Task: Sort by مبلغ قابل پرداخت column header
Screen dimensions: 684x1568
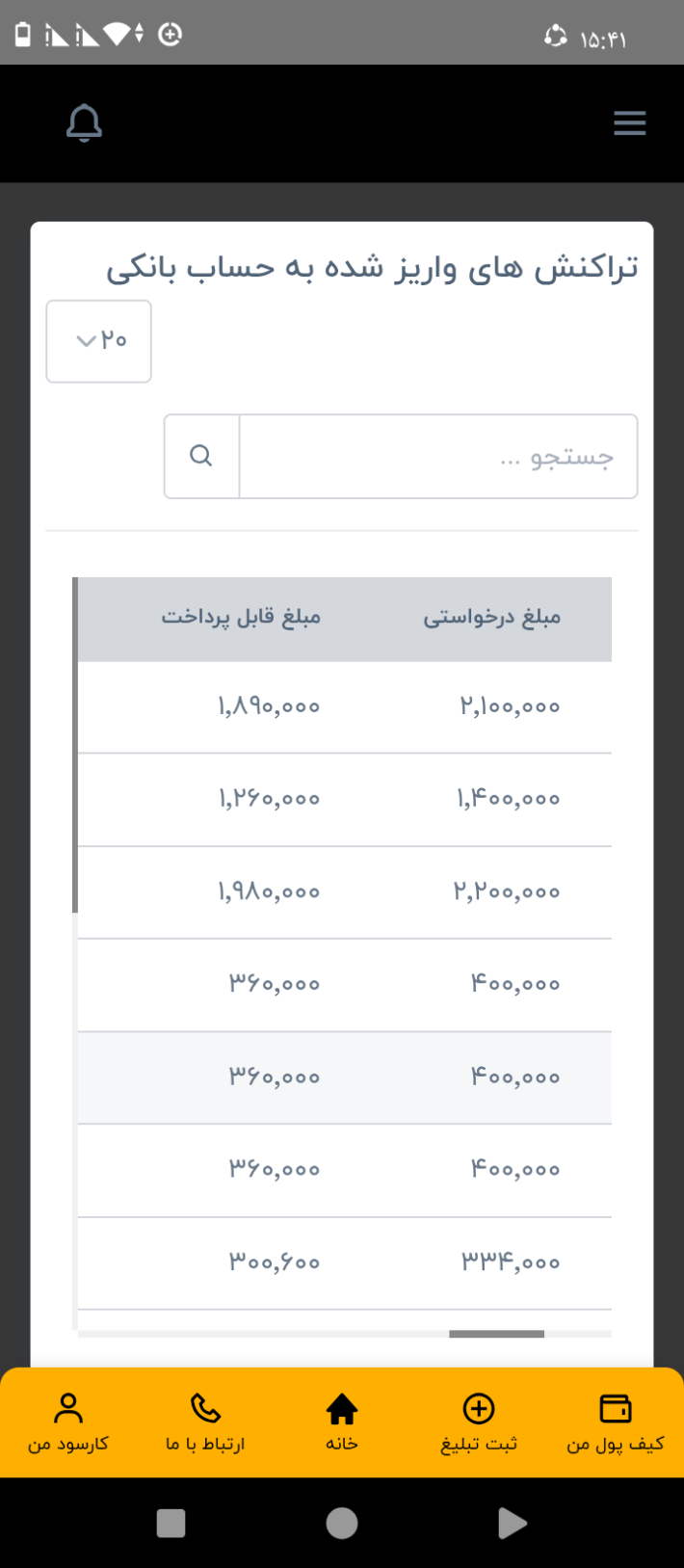Action: click(241, 618)
